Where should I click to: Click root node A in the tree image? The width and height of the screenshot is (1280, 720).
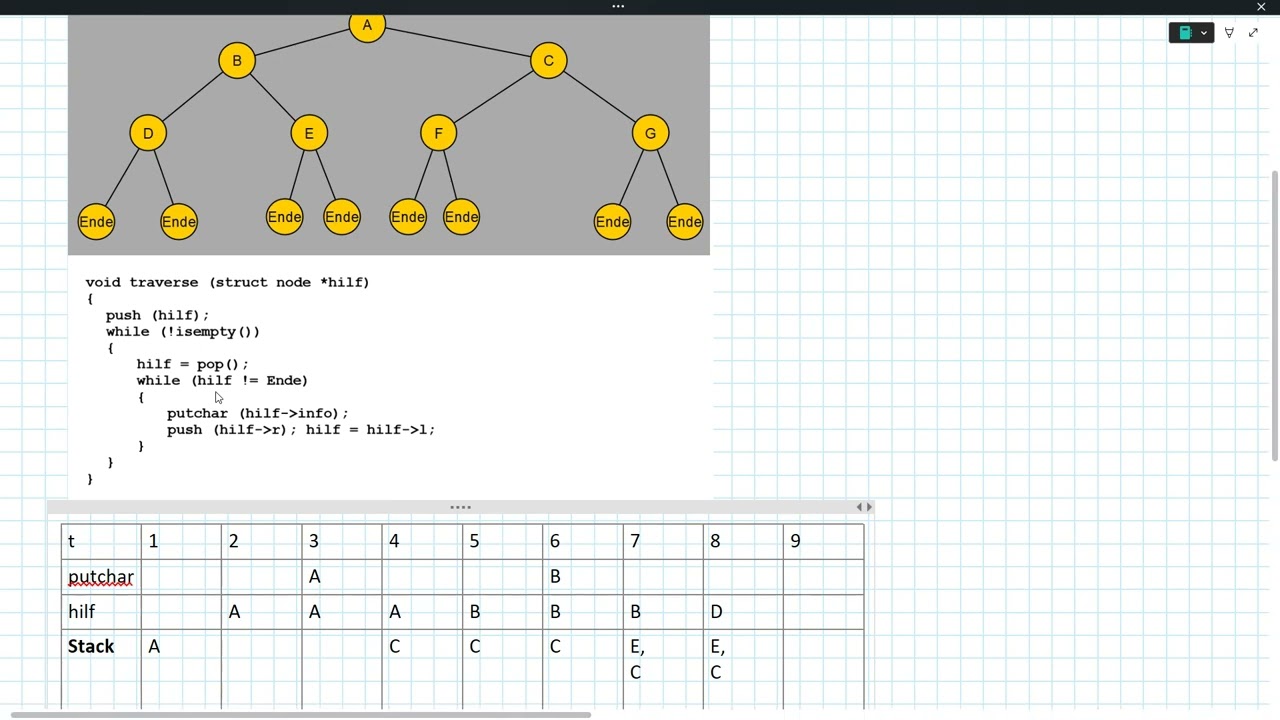367,25
